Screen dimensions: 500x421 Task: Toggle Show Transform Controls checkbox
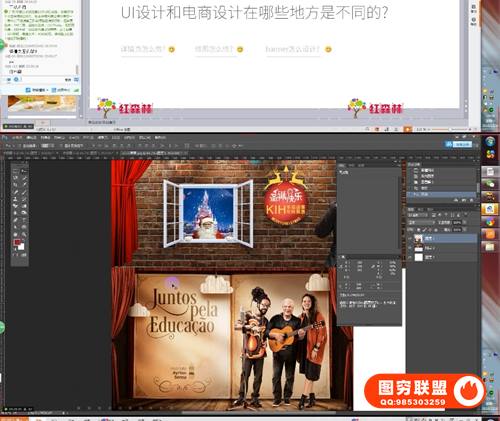coord(61,146)
